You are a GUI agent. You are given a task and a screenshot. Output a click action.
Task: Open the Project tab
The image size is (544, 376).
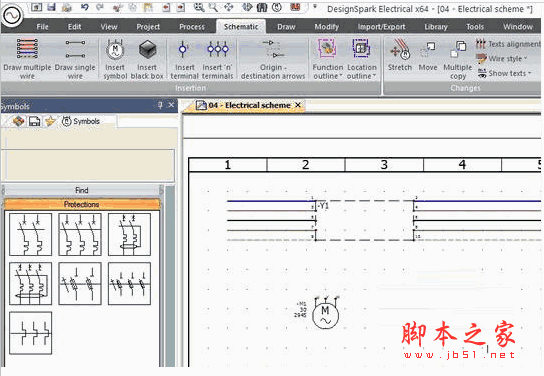tap(148, 27)
